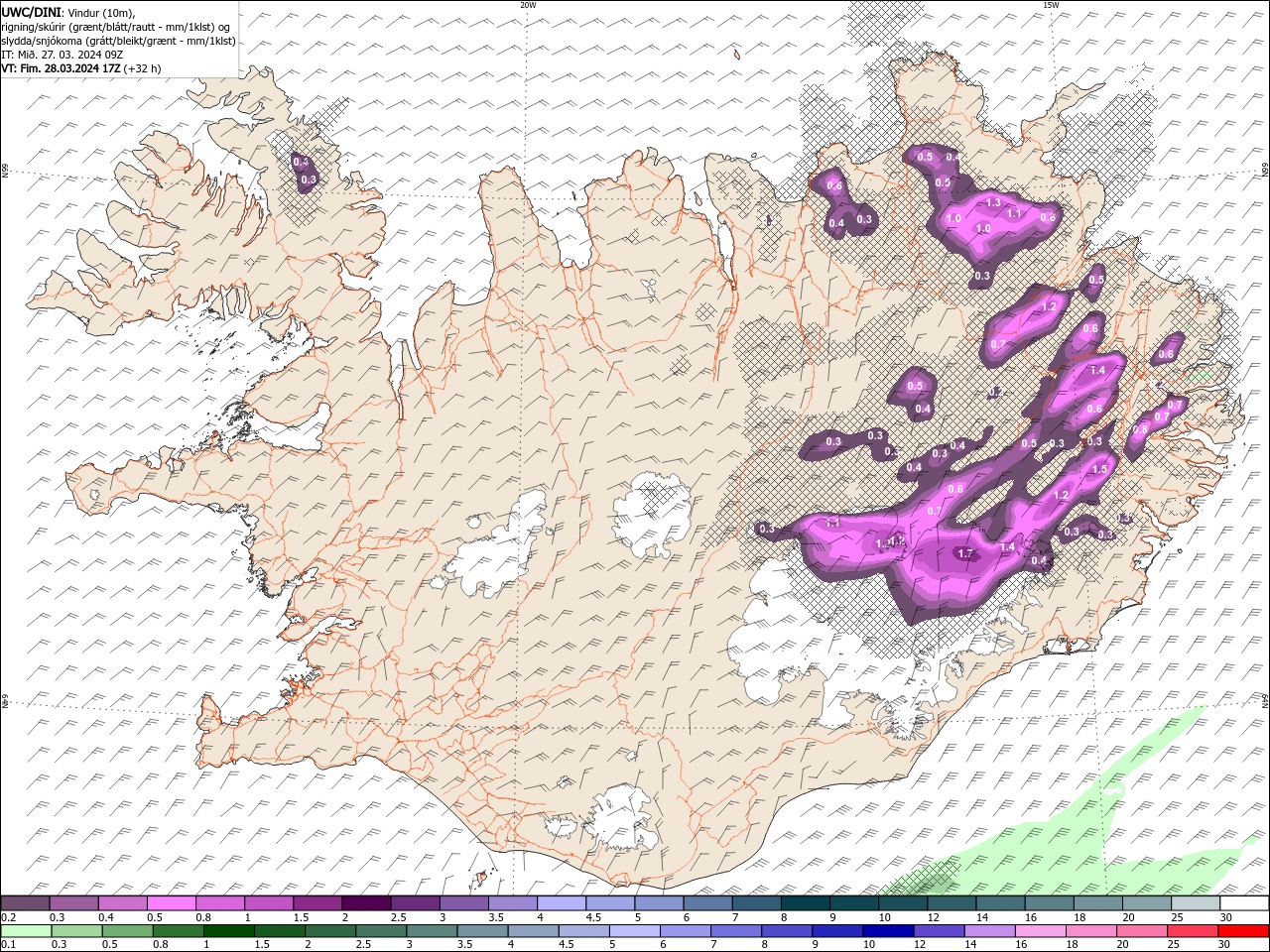Click the red swatch ending the rain scale
The width and height of the screenshot is (1270, 952).
pos(1244,930)
